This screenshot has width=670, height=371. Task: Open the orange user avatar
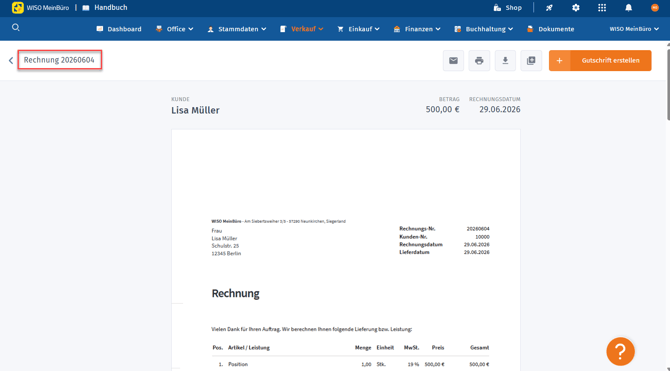tap(655, 8)
